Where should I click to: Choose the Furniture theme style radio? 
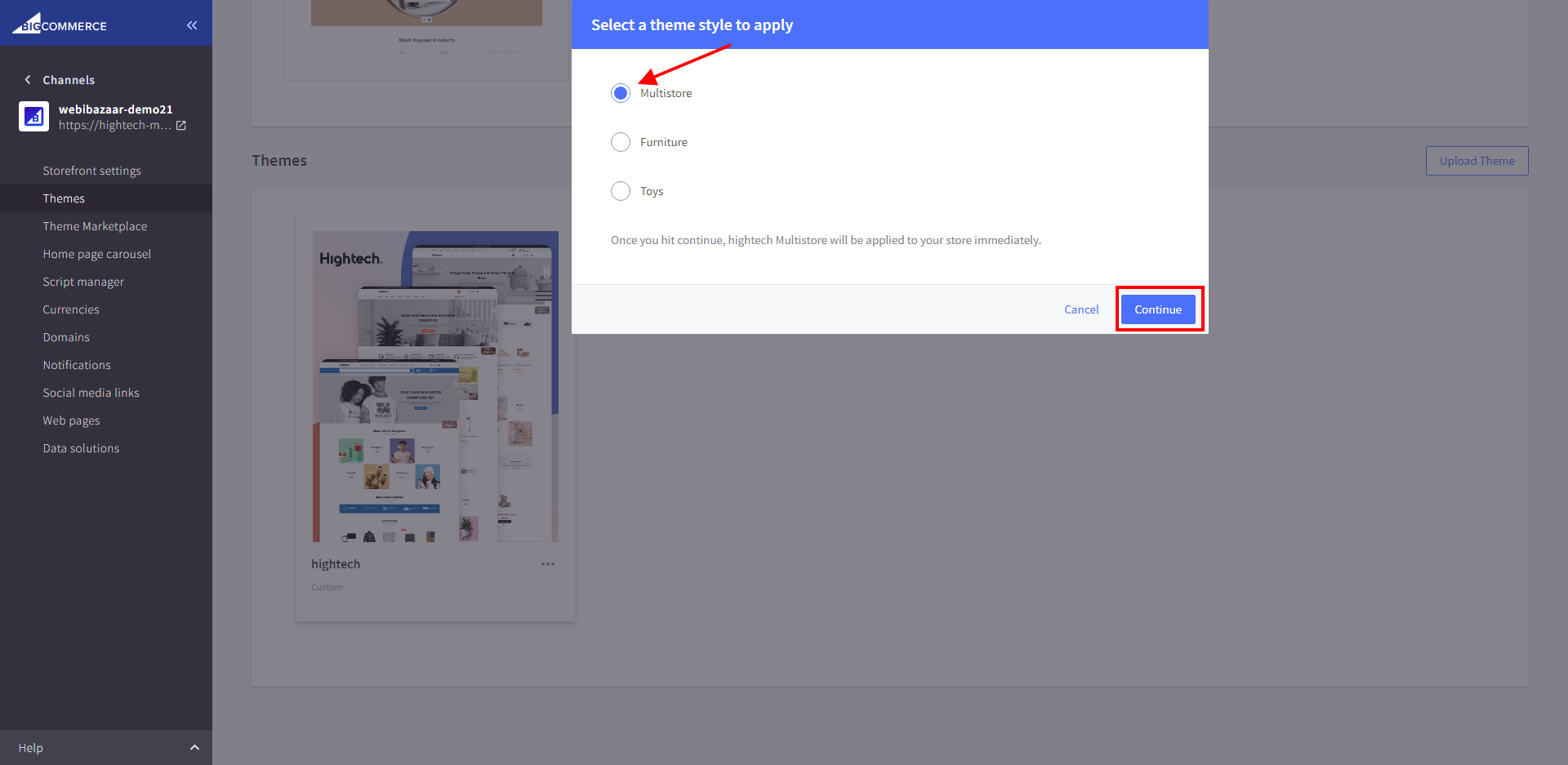click(621, 142)
